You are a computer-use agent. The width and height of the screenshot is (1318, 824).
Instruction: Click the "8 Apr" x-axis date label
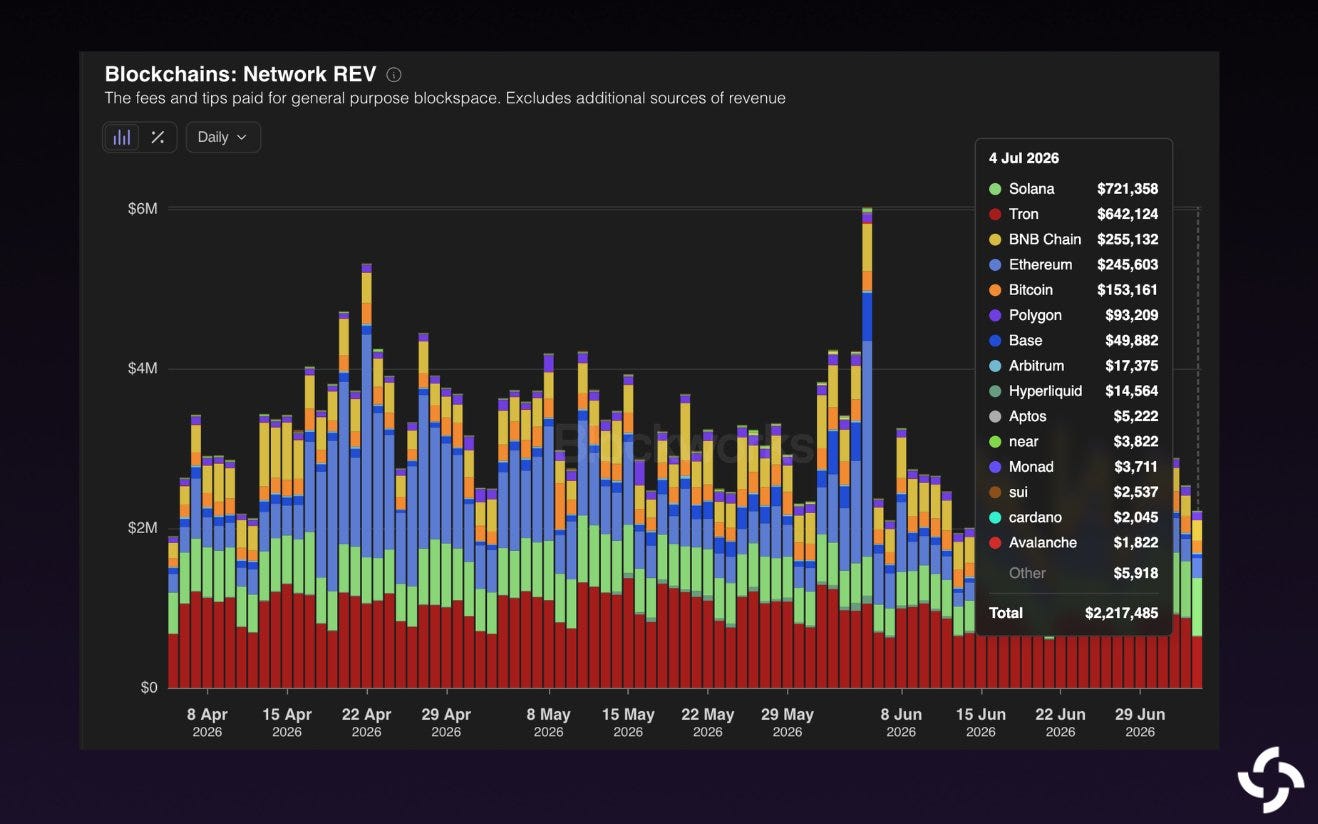point(207,715)
